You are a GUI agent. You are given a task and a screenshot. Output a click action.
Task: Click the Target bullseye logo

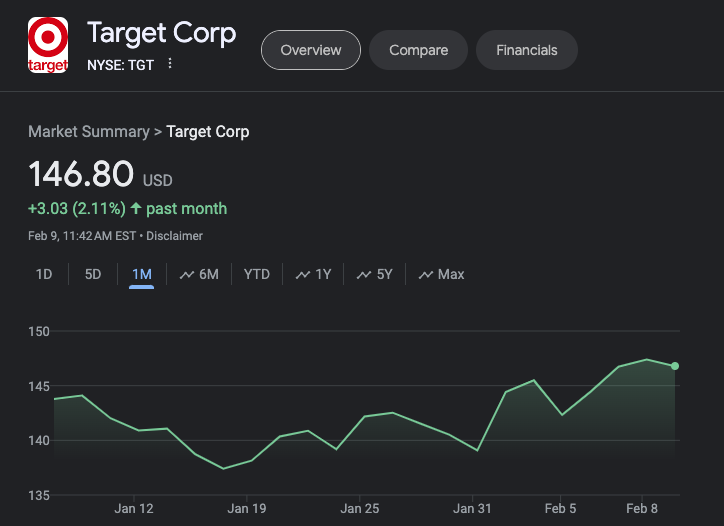47,45
